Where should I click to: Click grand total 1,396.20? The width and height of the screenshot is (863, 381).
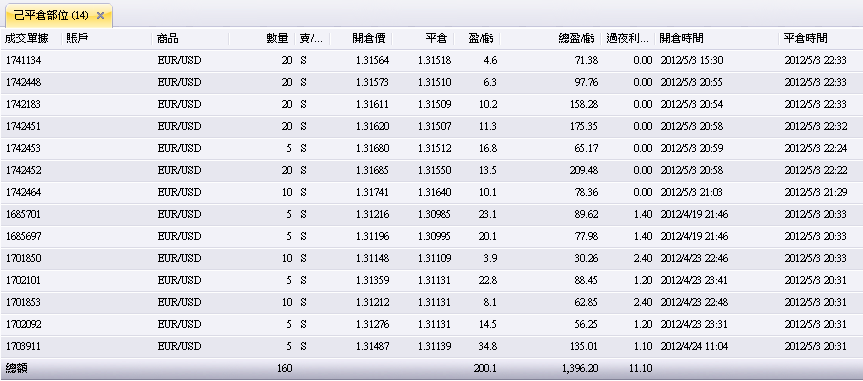pos(580,369)
